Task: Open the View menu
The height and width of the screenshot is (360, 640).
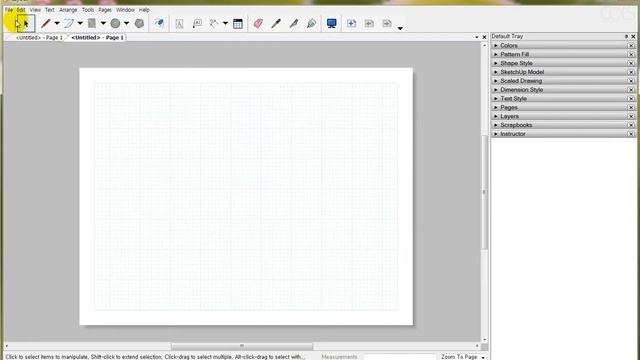Action: [35, 10]
